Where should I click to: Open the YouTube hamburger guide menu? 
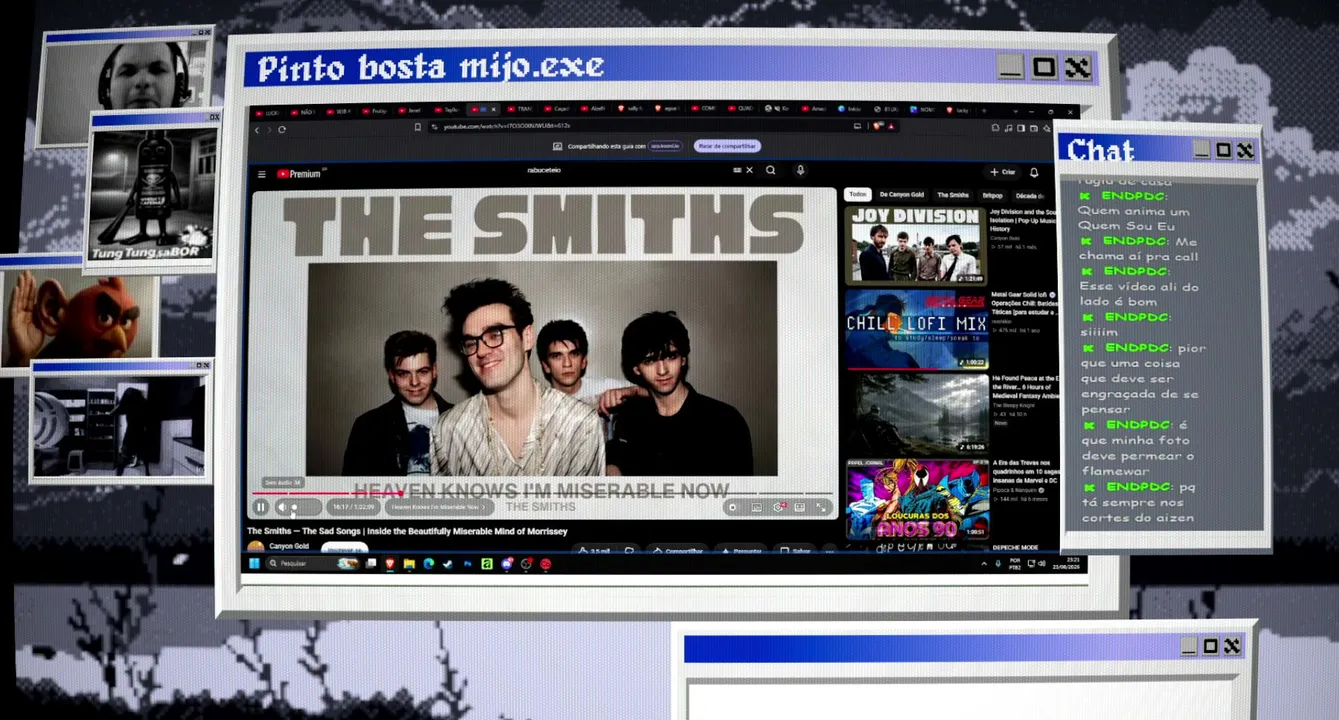262,173
